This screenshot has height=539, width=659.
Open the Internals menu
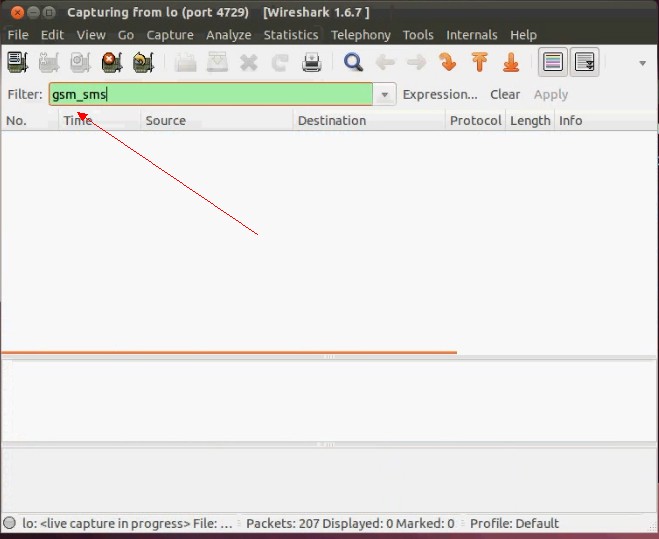[x=472, y=35]
